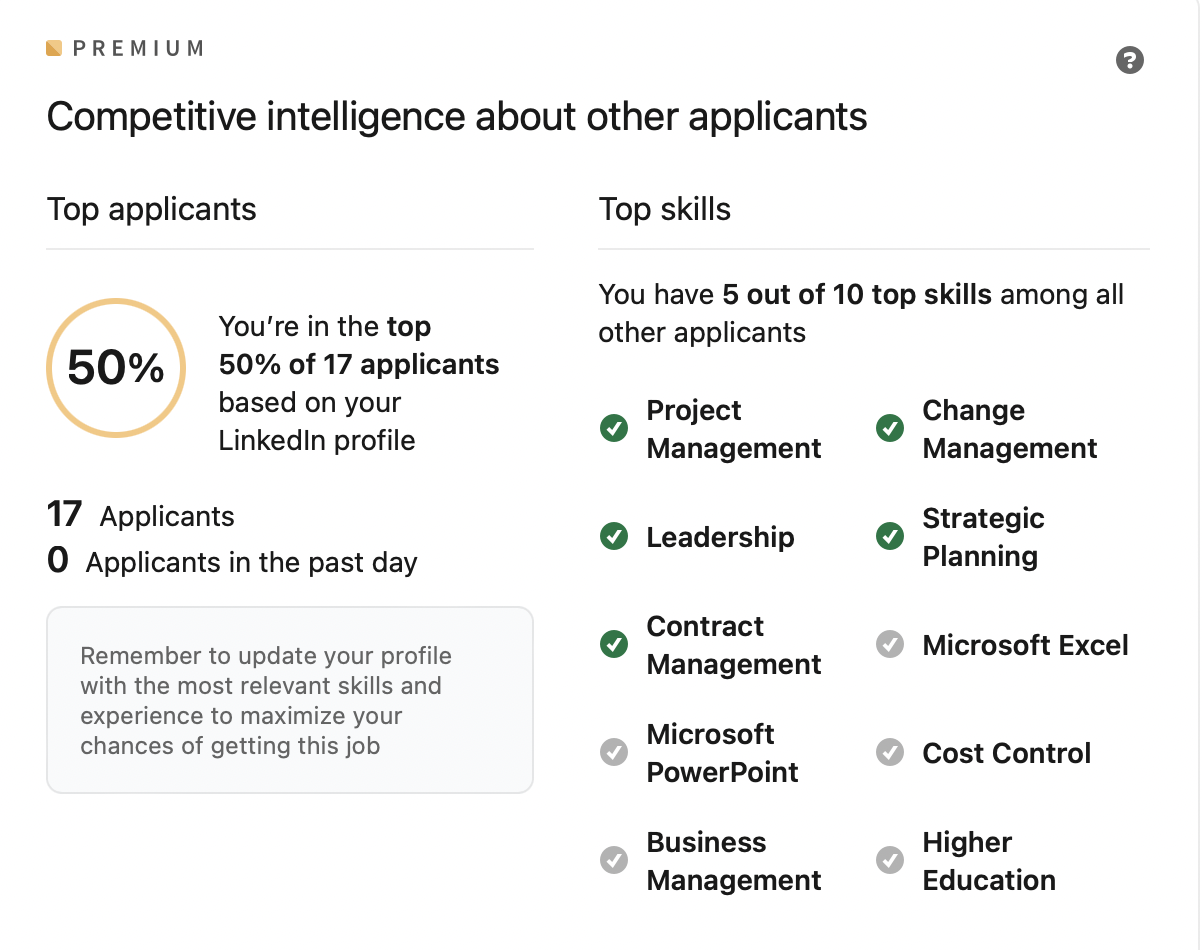Click the Top skills section heading

point(665,209)
